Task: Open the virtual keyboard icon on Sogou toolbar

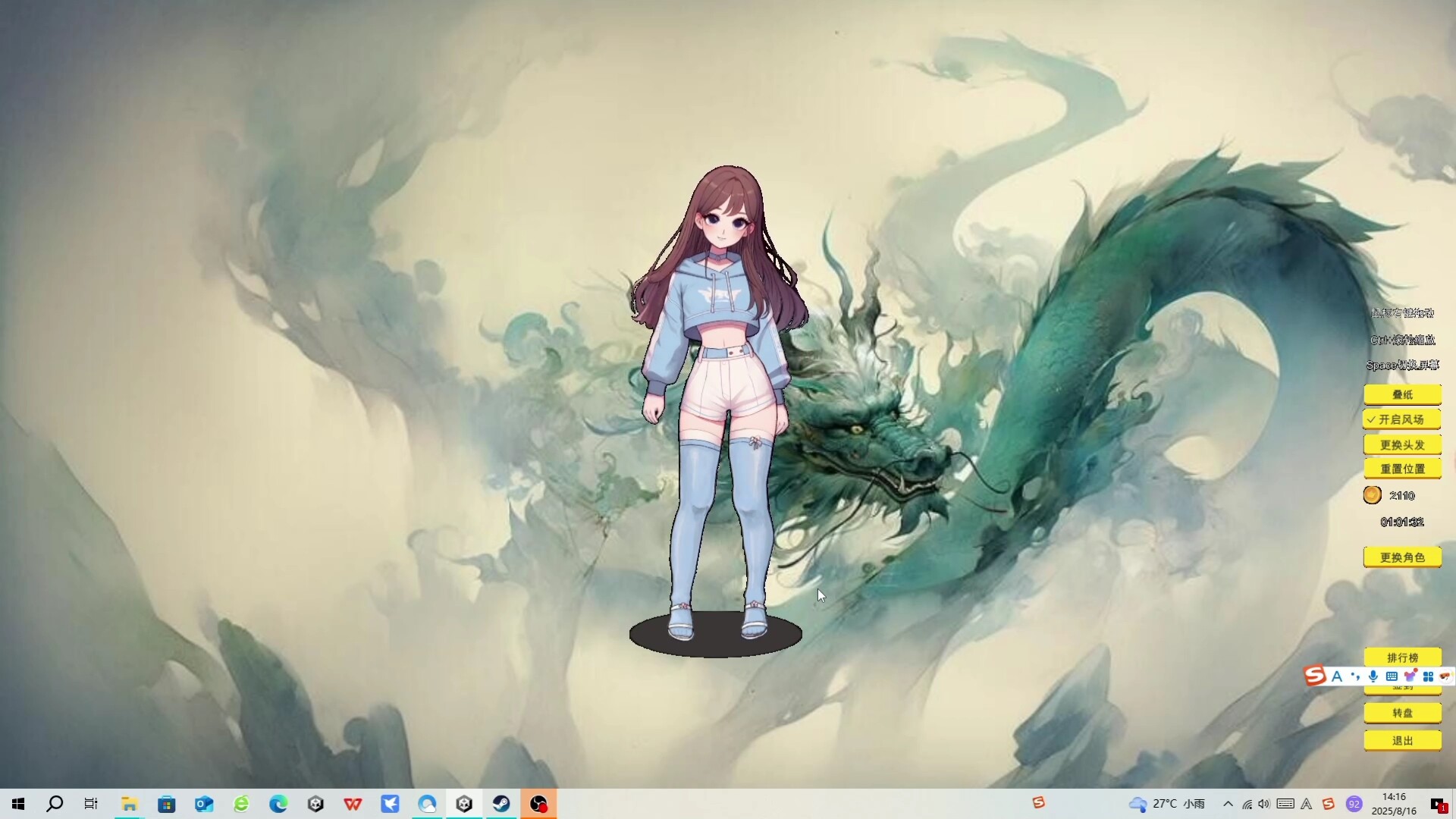Action: tap(1392, 676)
